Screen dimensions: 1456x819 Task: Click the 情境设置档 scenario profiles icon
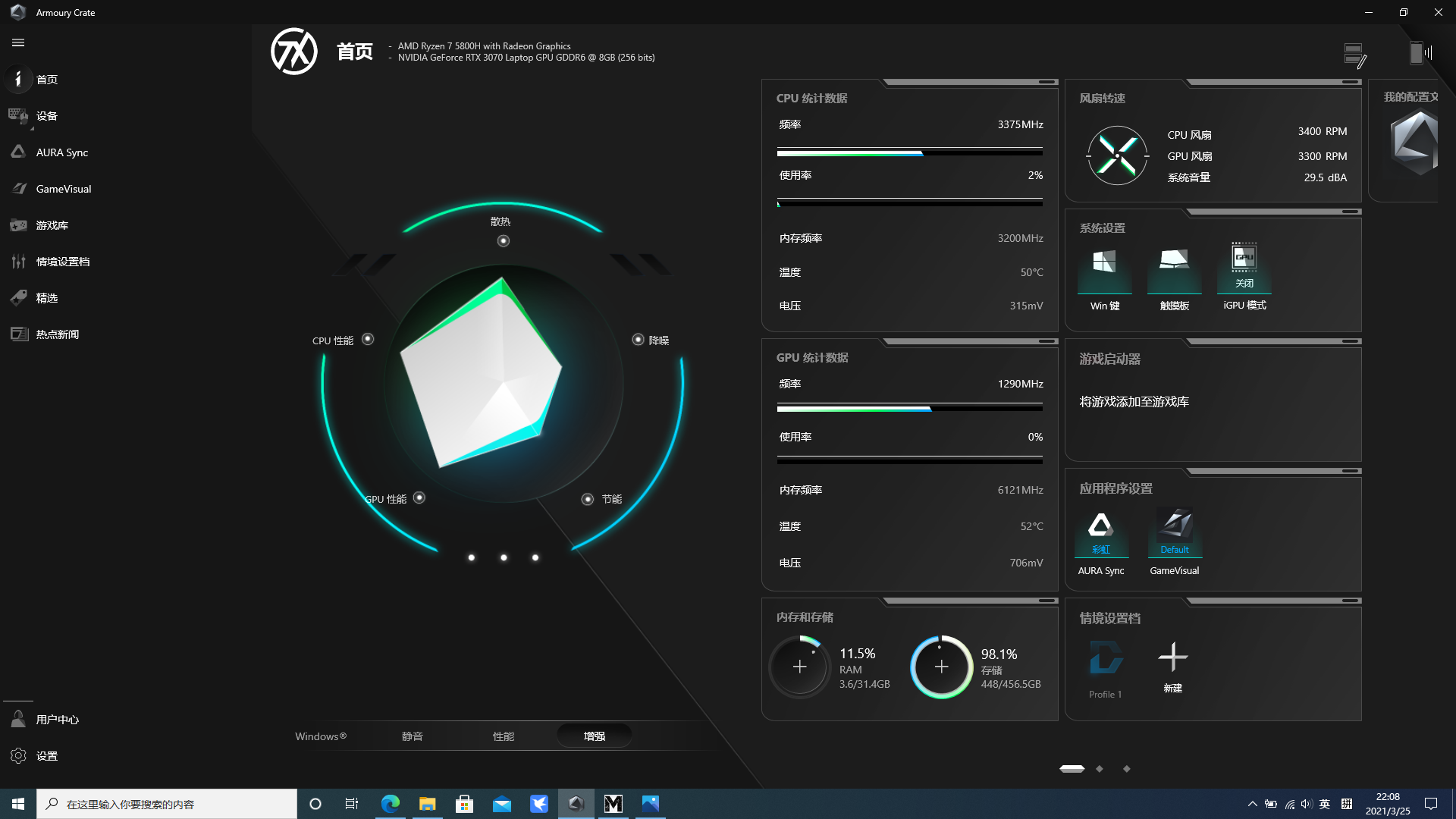coord(18,262)
